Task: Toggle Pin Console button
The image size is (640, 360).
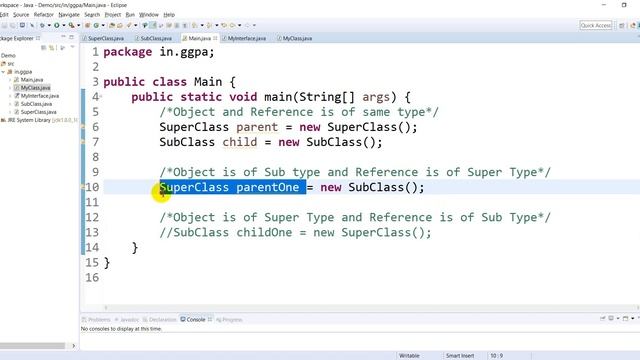Action: (602, 318)
